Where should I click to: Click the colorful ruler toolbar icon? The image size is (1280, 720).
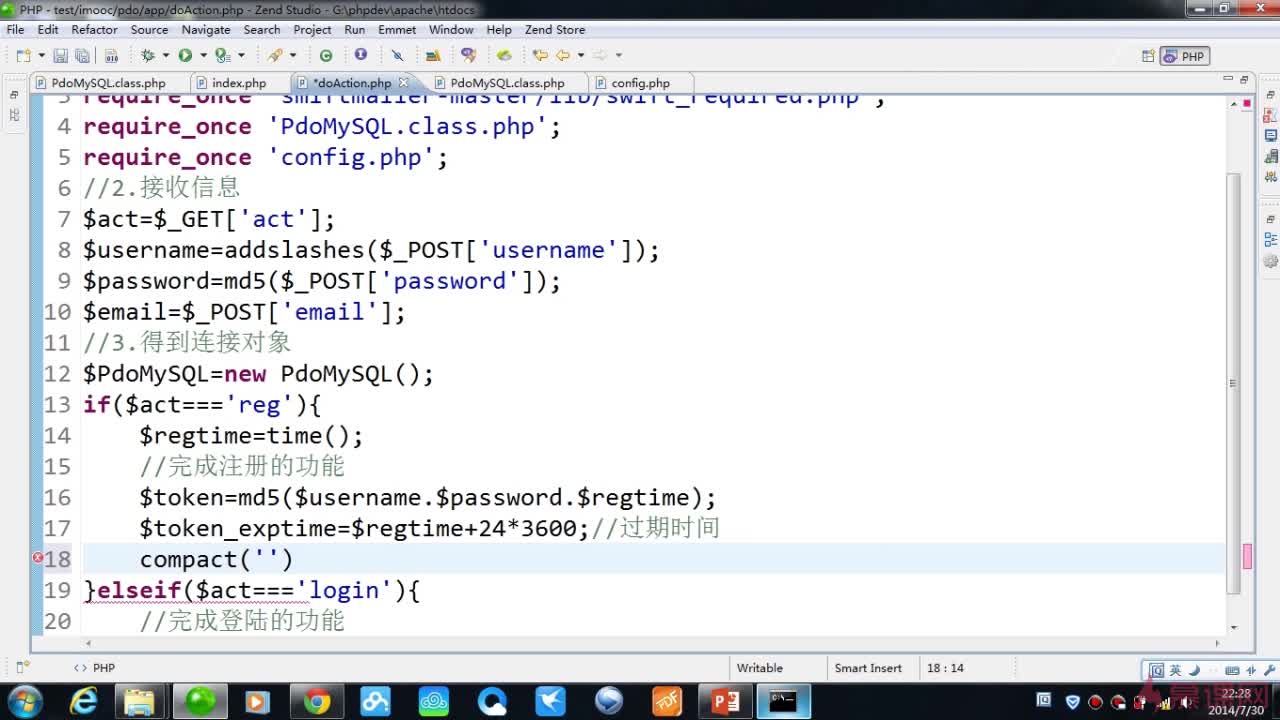tap(435, 56)
